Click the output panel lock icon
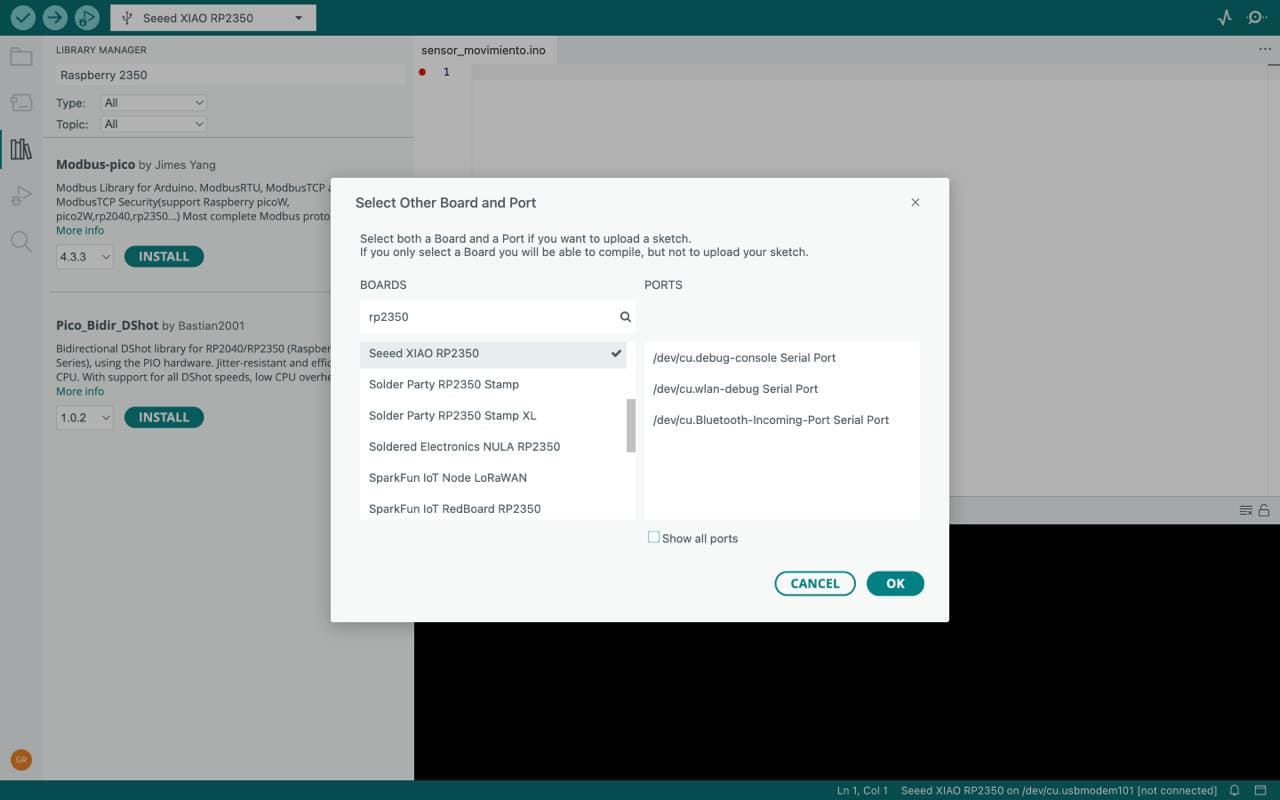Screen dimensions: 1280x800 pyautogui.click(x=1264, y=510)
